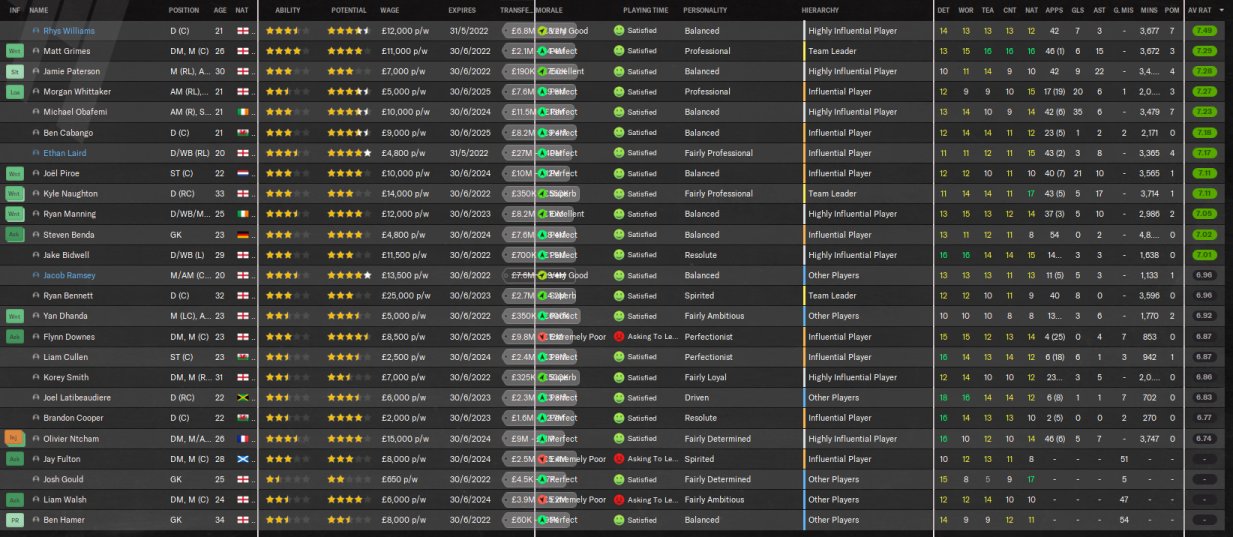Click the Ask badge next to Flynn Downes
The width and height of the screenshot is (1233, 537).
(14, 336)
